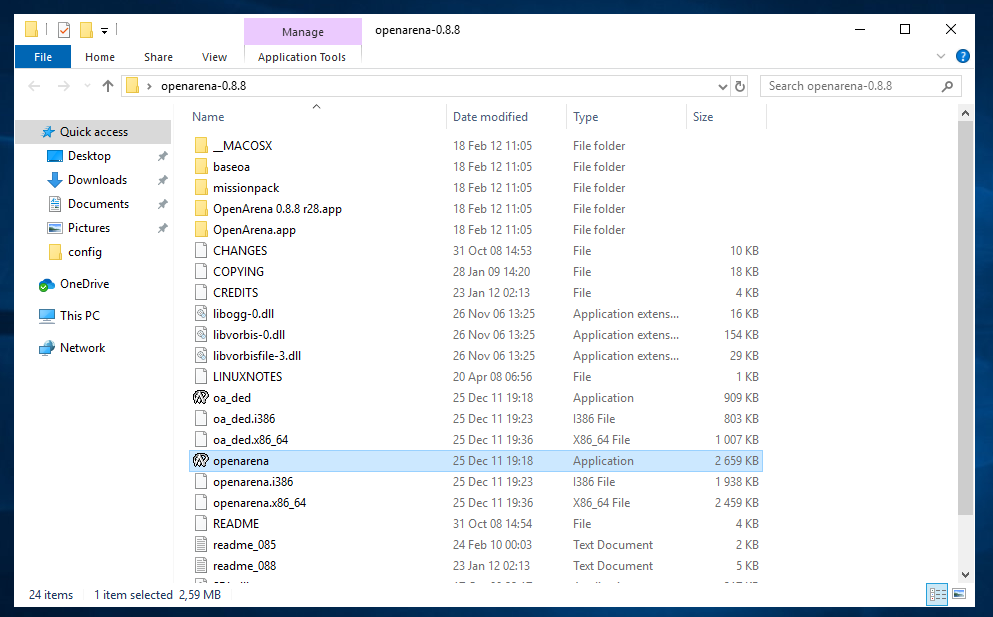
Task: Click address bar root chevron
Action: point(149,86)
